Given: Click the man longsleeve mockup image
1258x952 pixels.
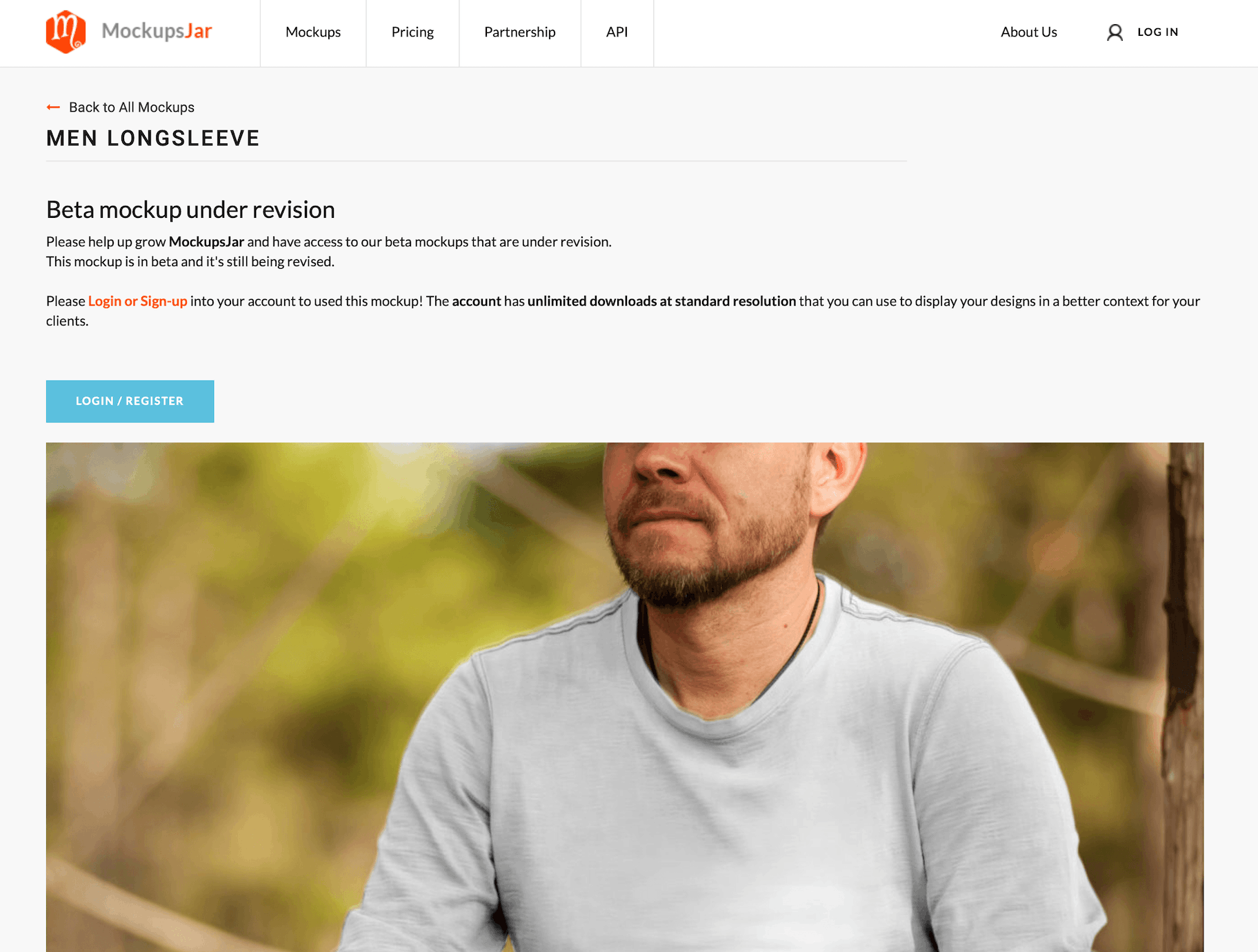Looking at the screenshot, I should click(625, 697).
